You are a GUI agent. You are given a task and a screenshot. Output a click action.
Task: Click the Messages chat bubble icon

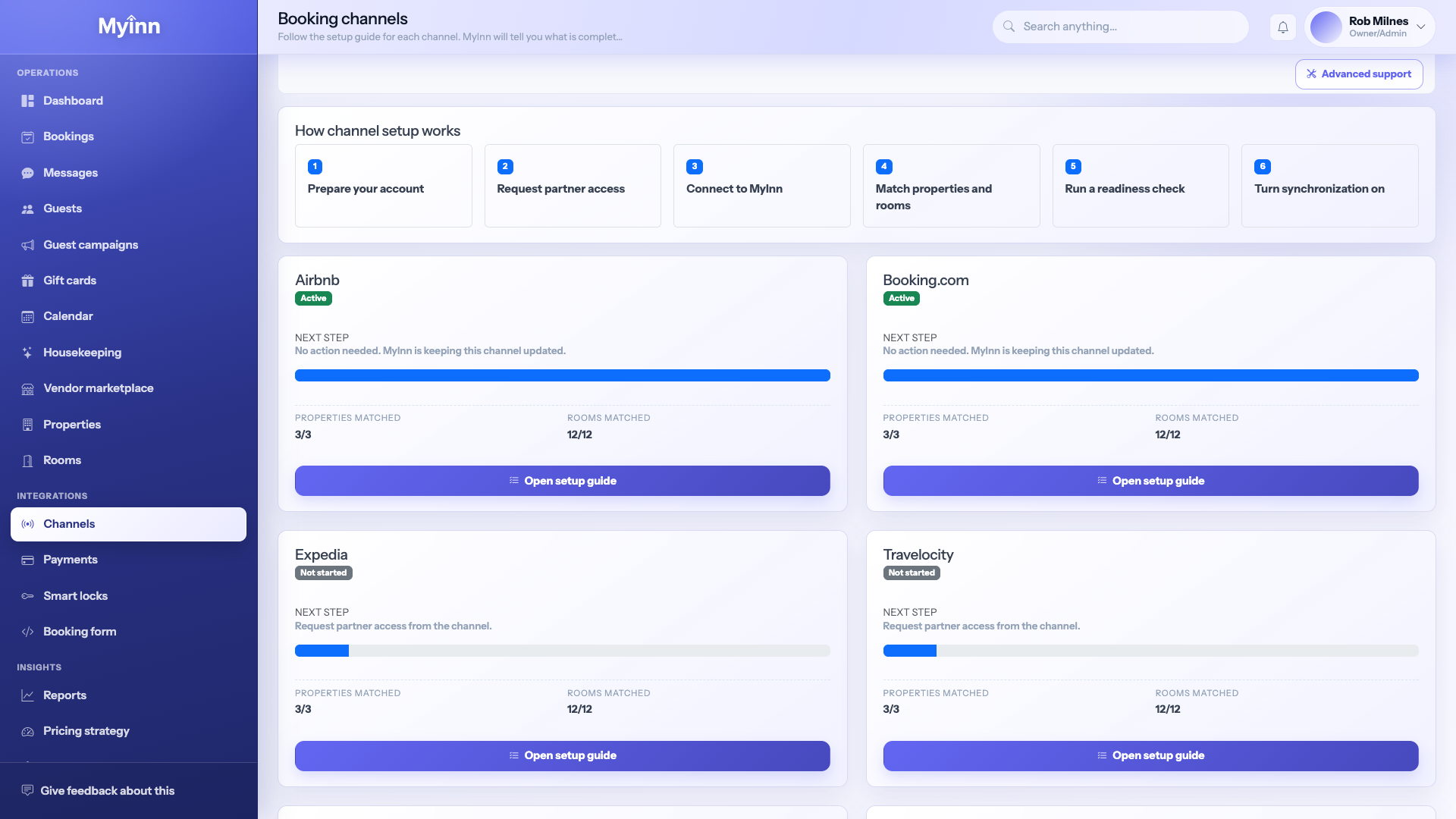click(x=28, y=173)
